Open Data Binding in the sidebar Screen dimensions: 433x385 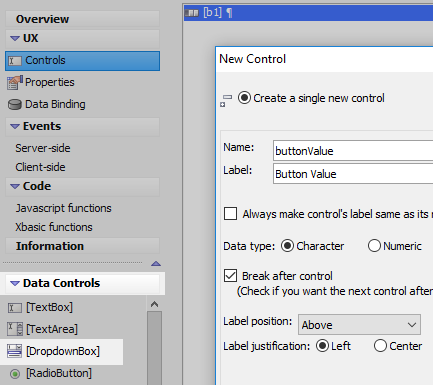pyautogui.click(x=55, y=104)
